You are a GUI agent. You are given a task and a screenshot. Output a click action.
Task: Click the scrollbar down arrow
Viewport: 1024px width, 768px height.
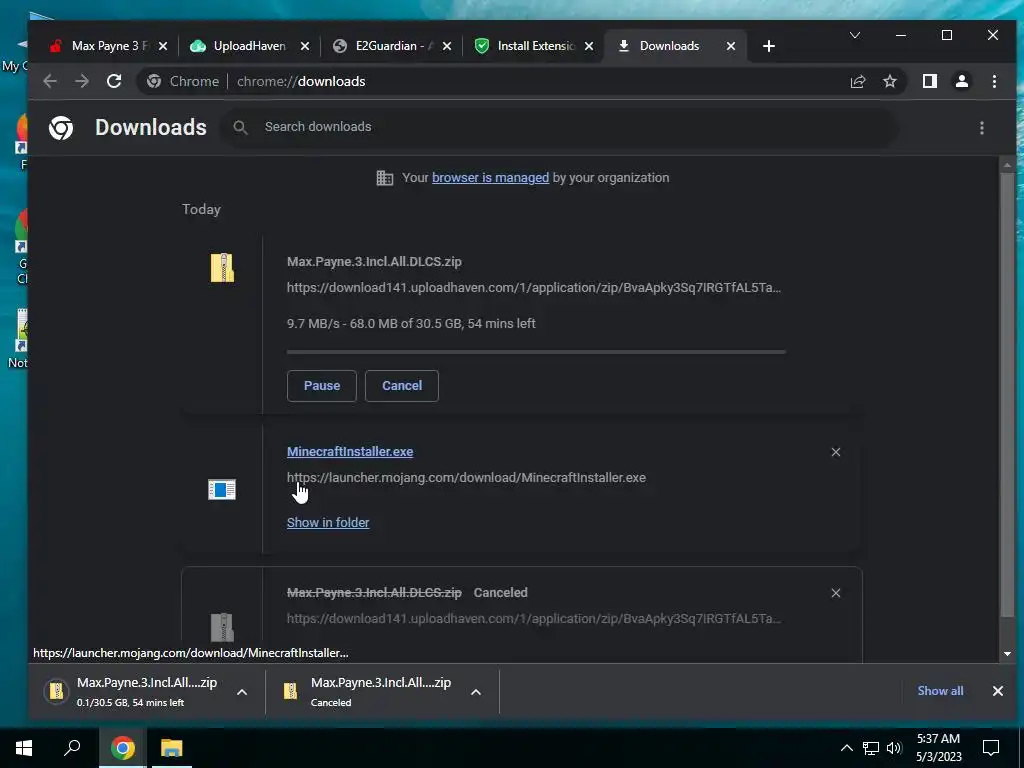[x=1007, y=654]
